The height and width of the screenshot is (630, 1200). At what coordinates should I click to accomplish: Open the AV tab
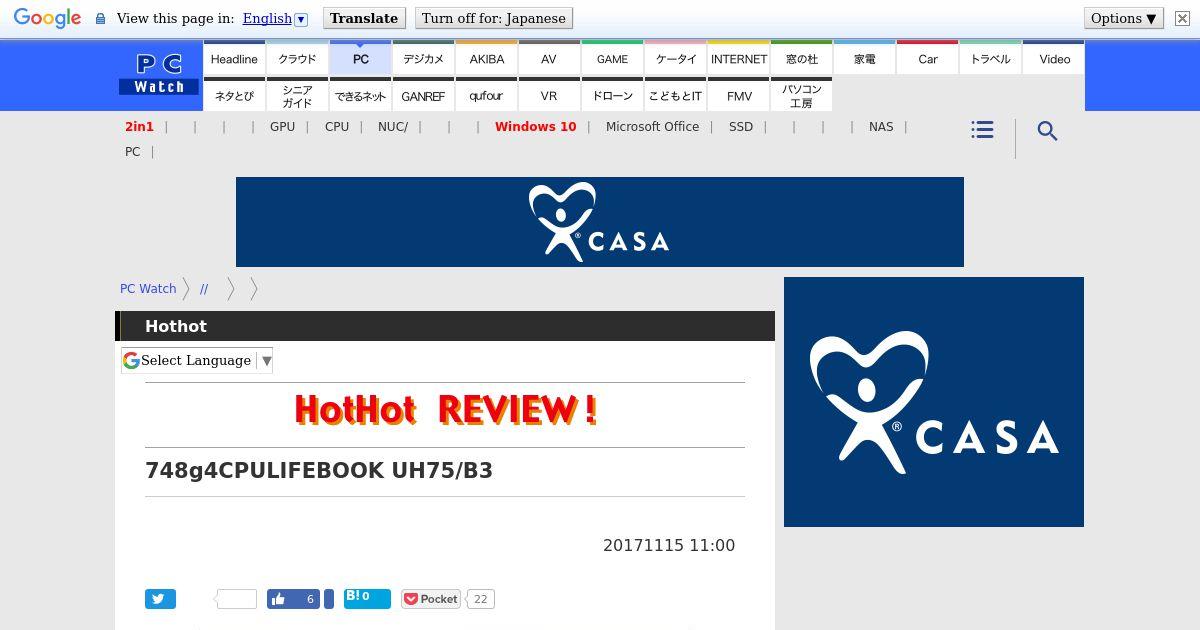549,58
